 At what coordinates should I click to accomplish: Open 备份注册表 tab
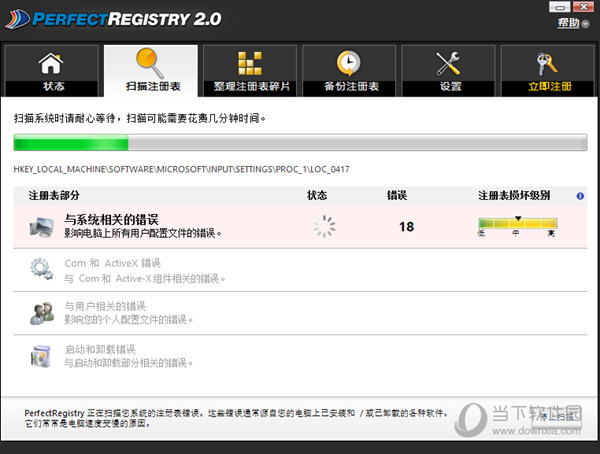click(349, 70)
